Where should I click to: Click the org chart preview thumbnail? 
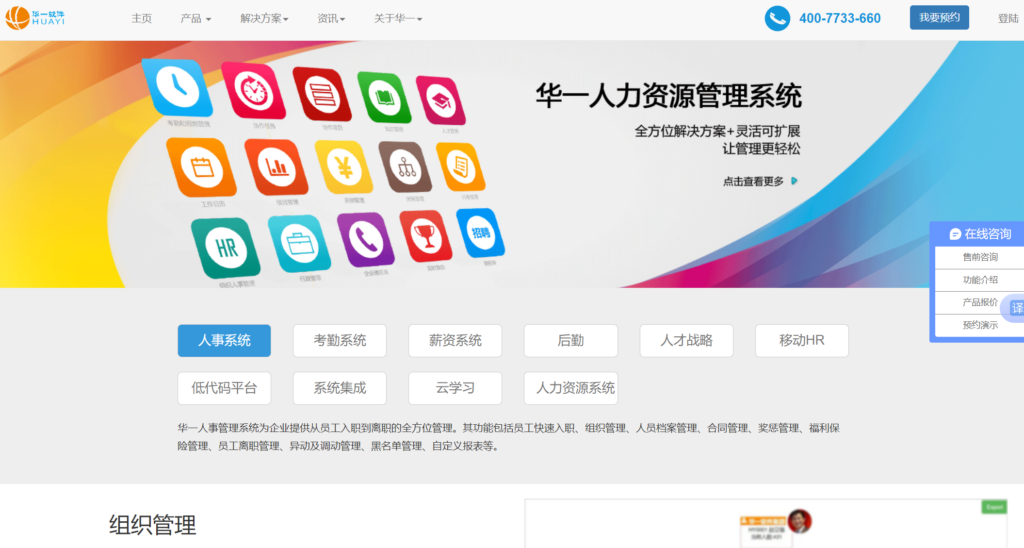pos(767,524)
